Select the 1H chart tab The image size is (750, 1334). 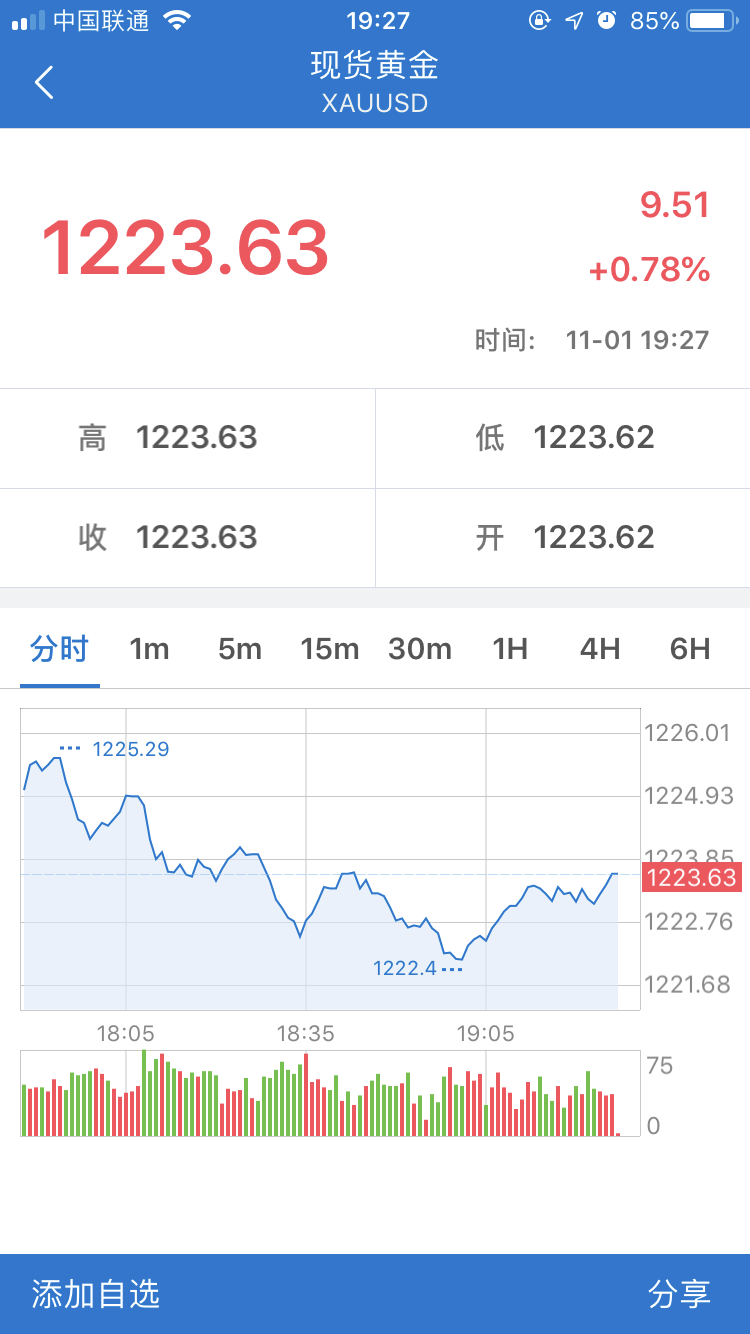click(510, 649)
